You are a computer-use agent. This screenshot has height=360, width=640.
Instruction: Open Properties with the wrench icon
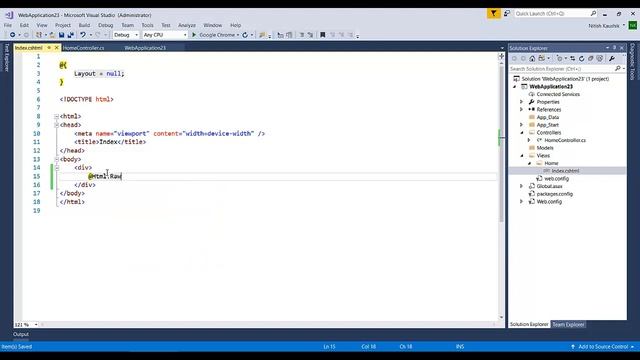pos(612,58)
